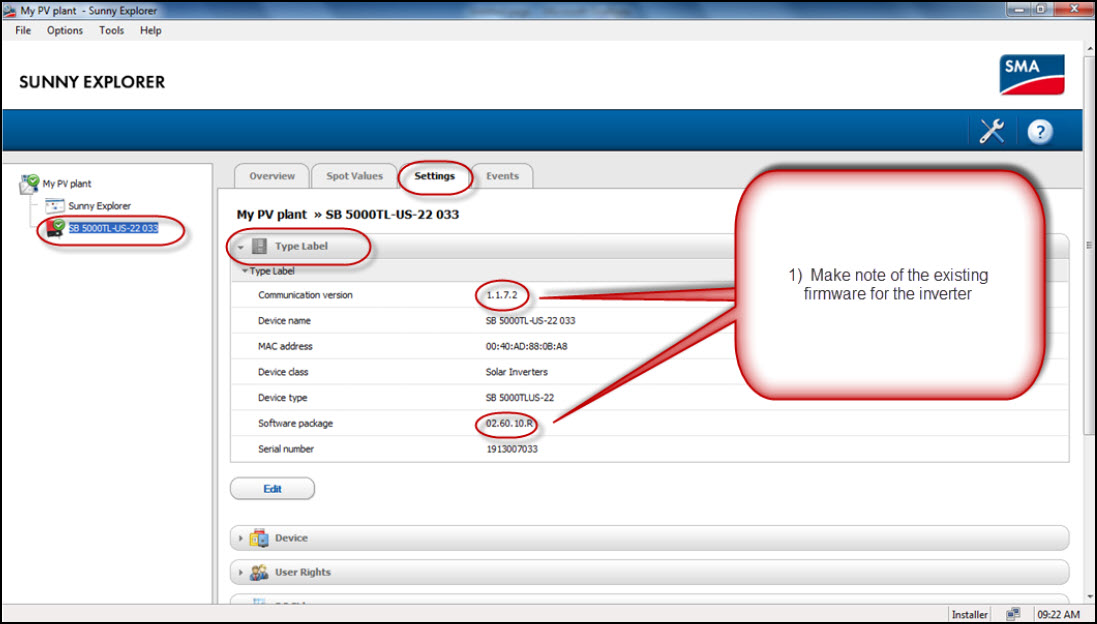Viewport: 1097px width, 624px height.
Task: Open the wrench settings tool icon
Action: [x=991, y=131]
